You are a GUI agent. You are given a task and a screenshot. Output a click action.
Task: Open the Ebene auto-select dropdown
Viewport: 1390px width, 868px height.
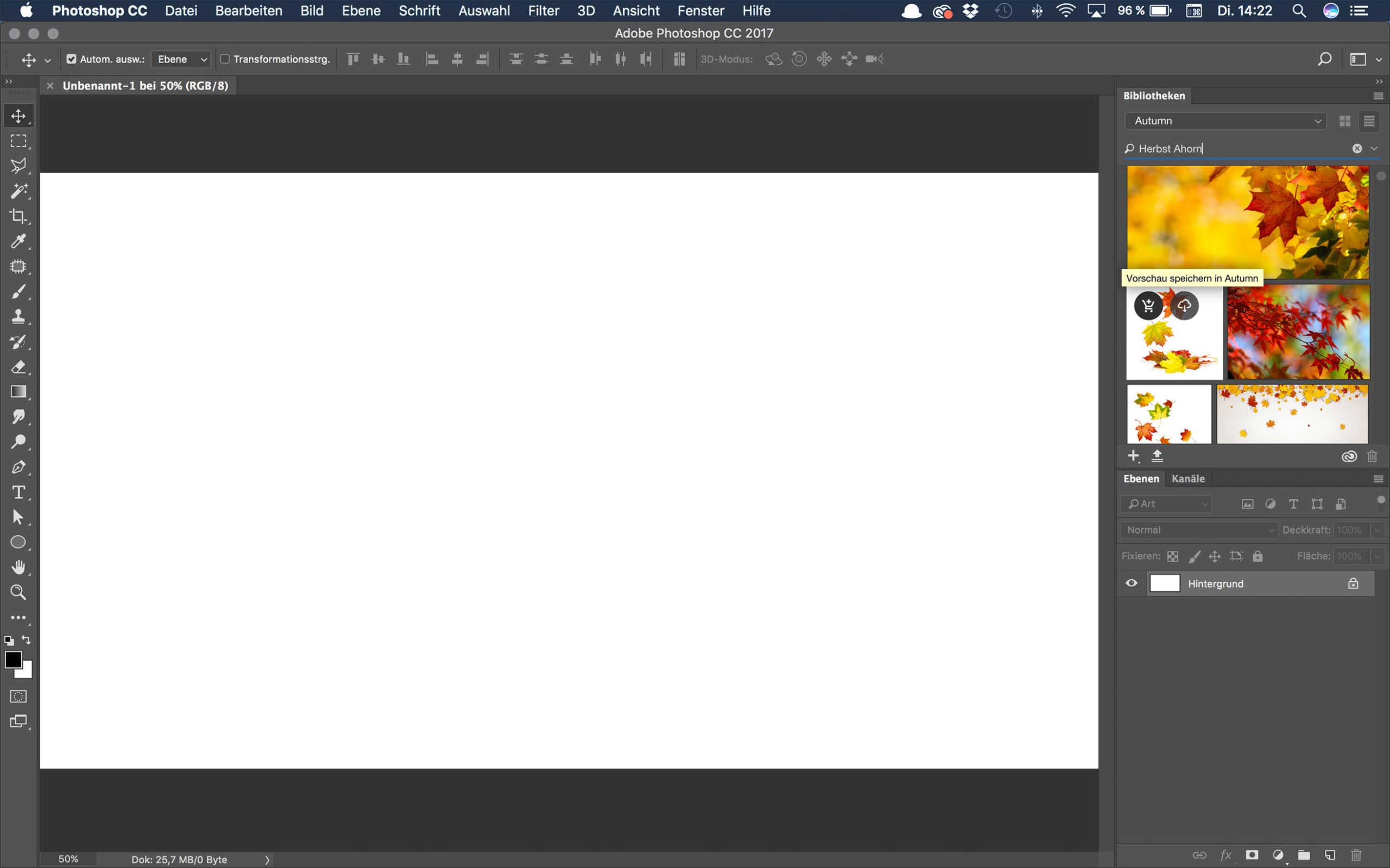click(x=181, y=59)
